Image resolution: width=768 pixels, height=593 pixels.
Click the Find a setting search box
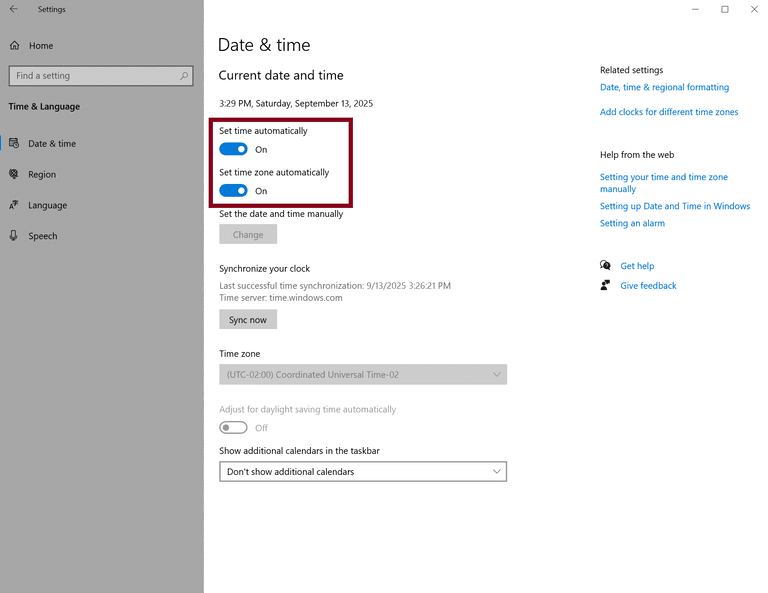(x=95, y=76)
